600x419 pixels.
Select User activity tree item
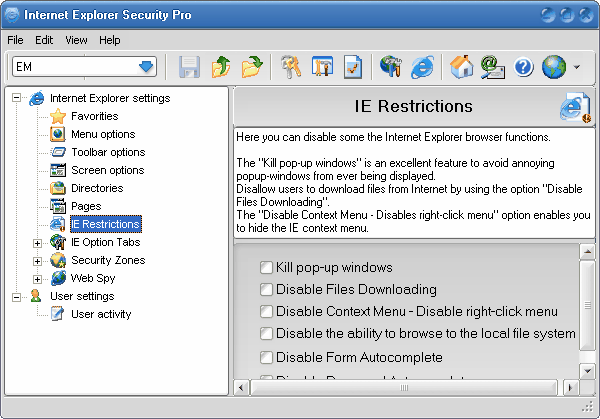coord(101,314)
